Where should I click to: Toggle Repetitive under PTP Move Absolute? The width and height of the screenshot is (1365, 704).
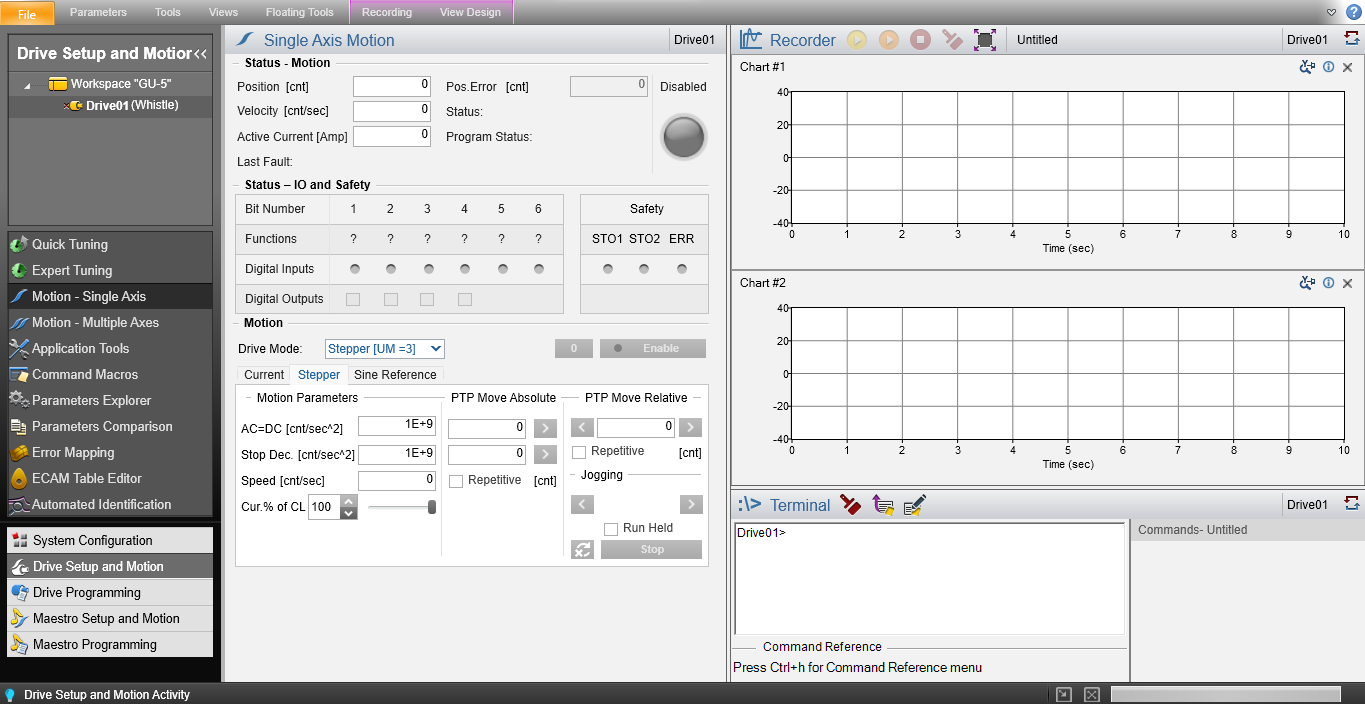pyautogui.click(x=456, y=481)
